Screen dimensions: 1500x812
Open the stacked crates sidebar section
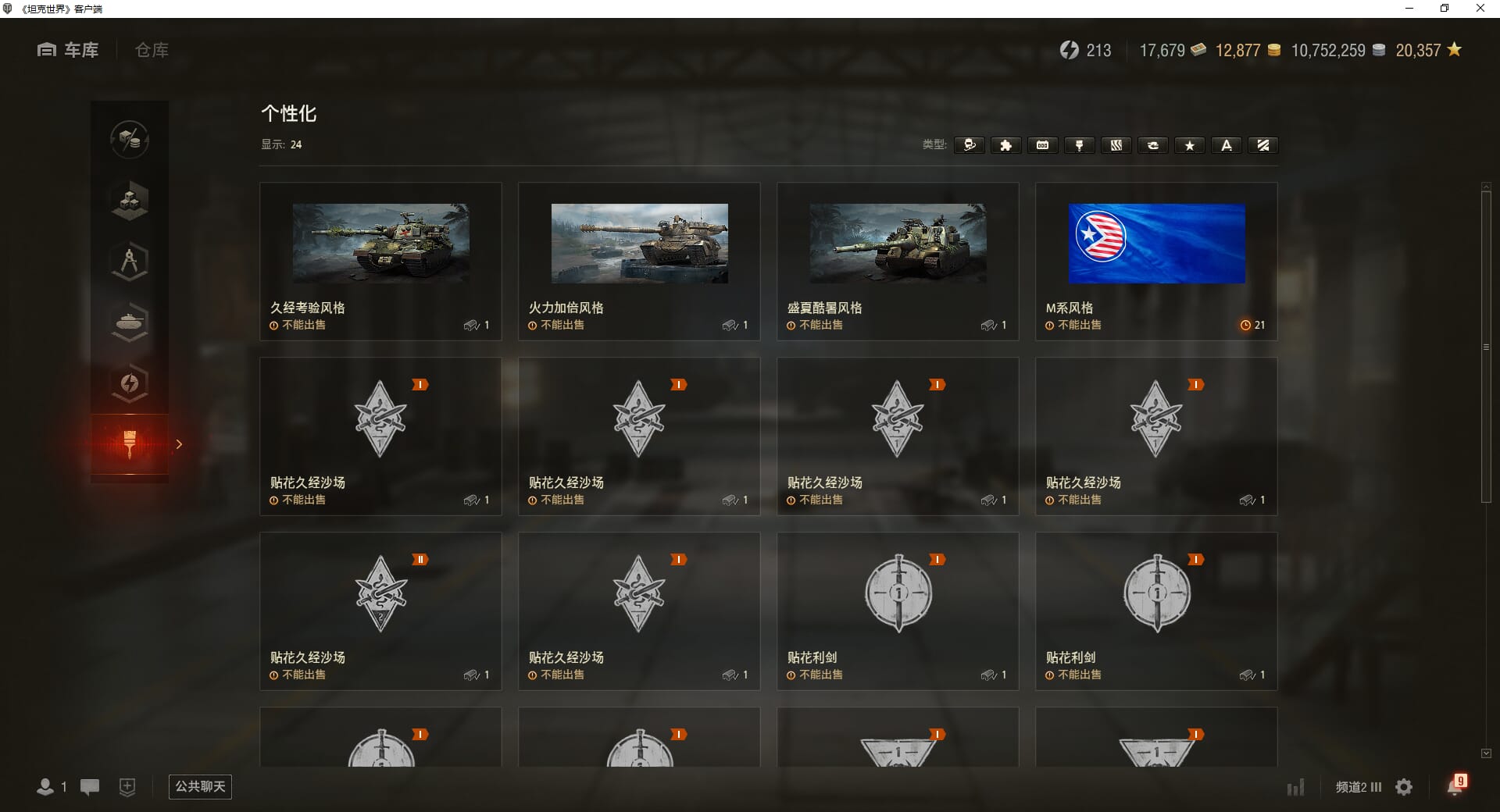[x=130, y=201]
